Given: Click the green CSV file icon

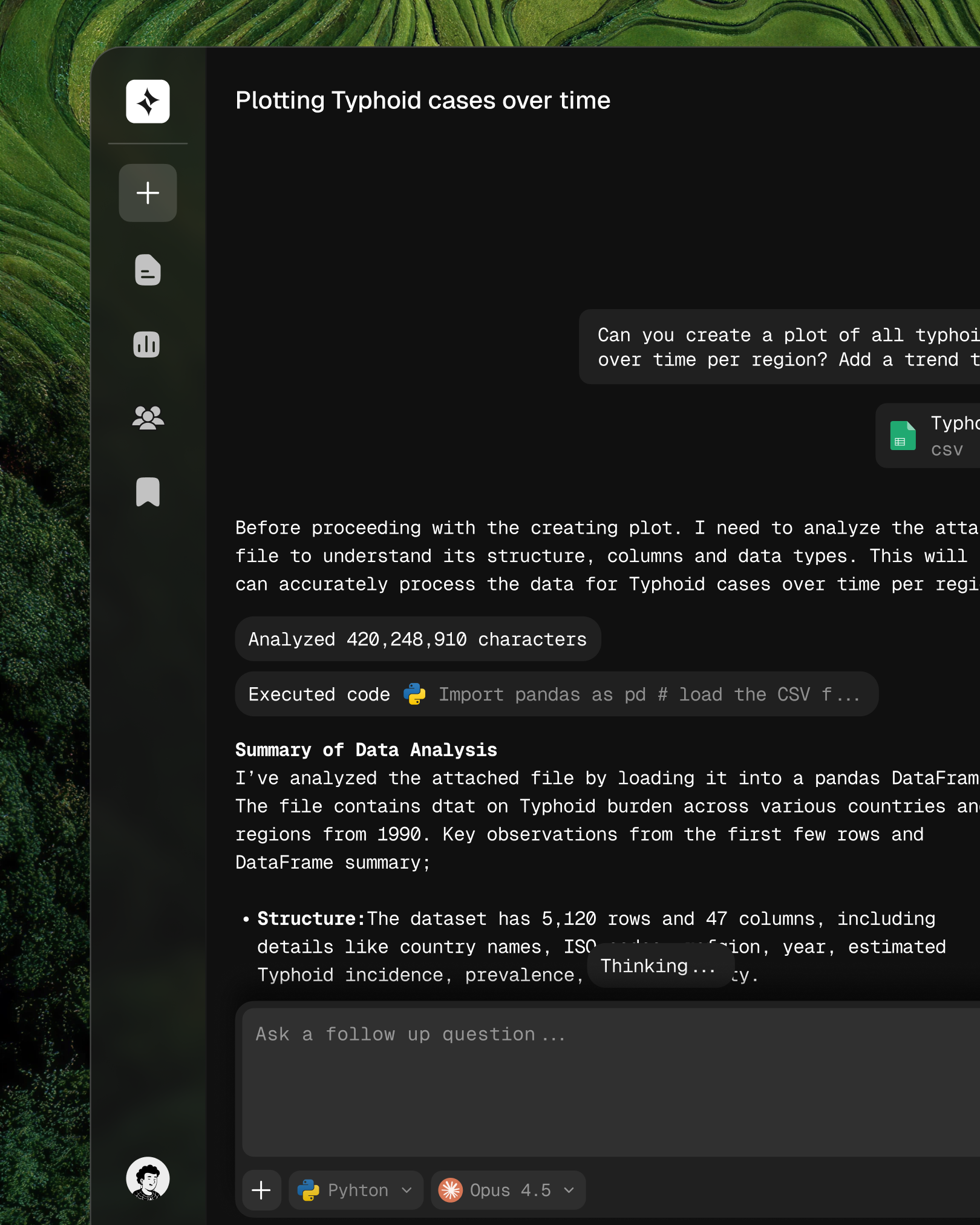Looking at the screenshot, I should [902, 436].
